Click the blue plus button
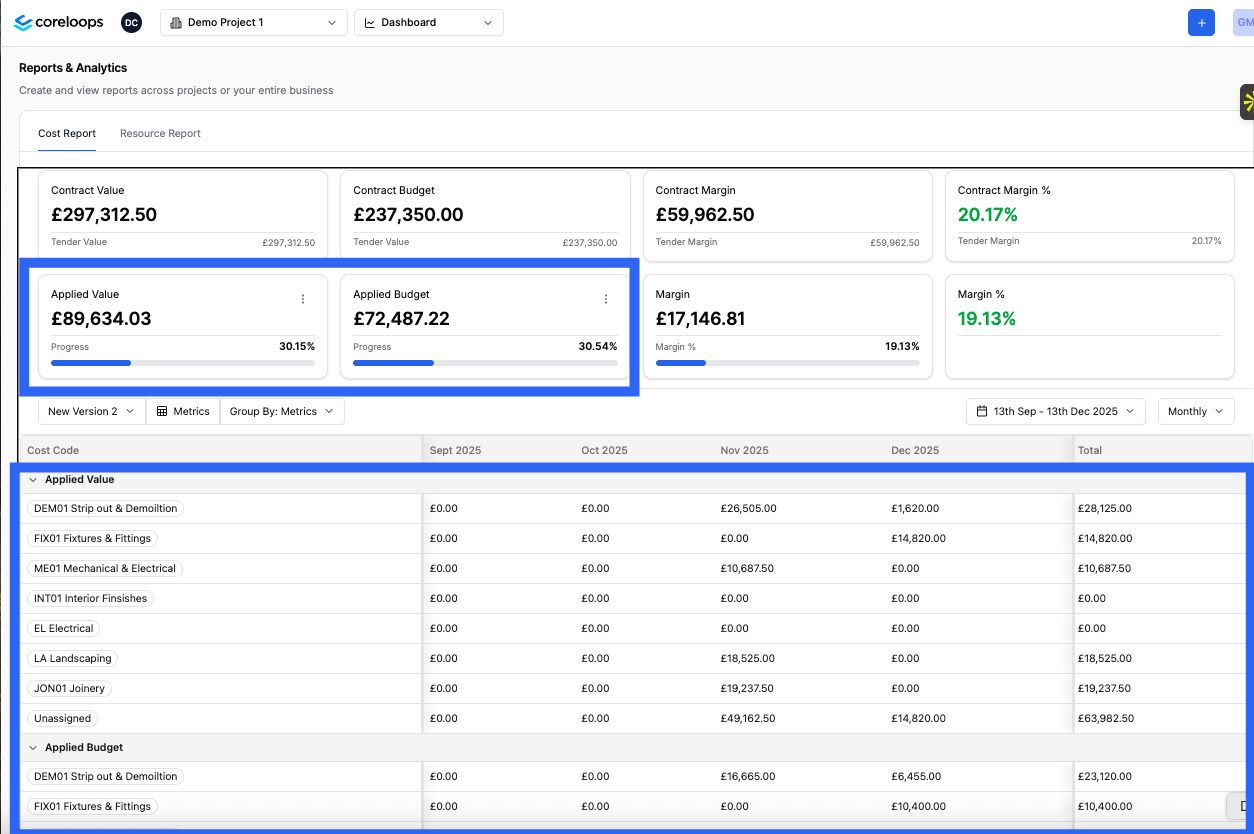This screenshot has height=834, width=1254. tap(1201, 22)
